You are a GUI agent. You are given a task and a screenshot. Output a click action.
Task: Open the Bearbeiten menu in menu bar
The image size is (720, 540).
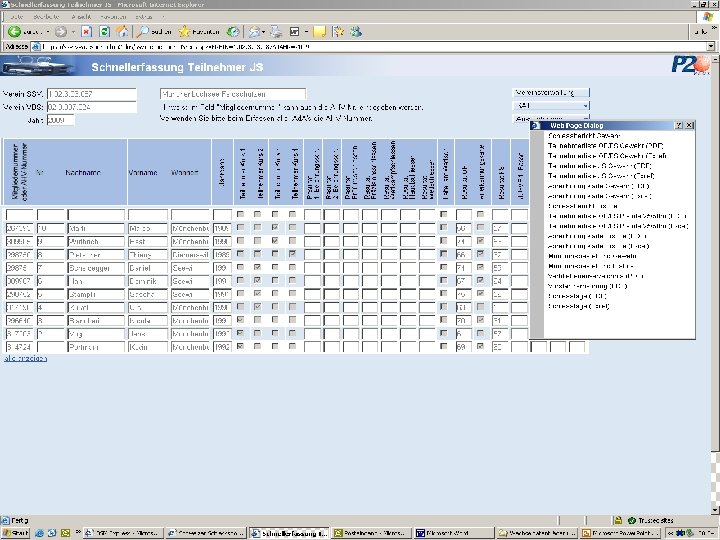(x=47, y=17)
